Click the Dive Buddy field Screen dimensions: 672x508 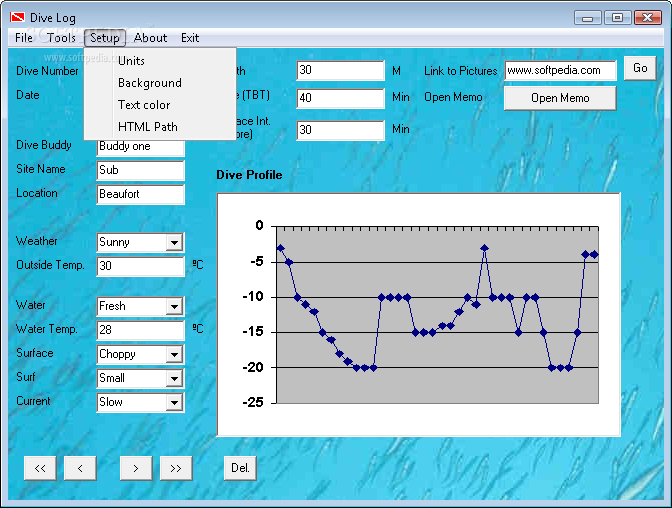[x=141, y=147]
